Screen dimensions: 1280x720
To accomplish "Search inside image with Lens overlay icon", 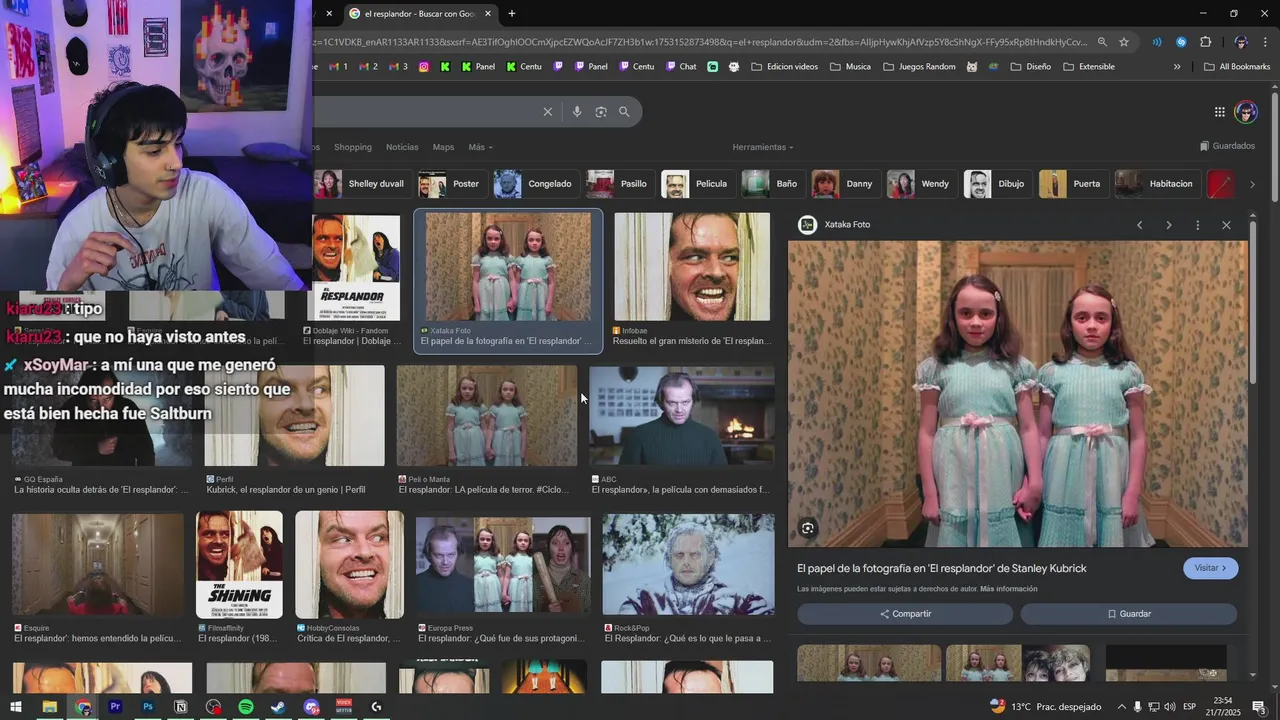I will pos(808,528).
